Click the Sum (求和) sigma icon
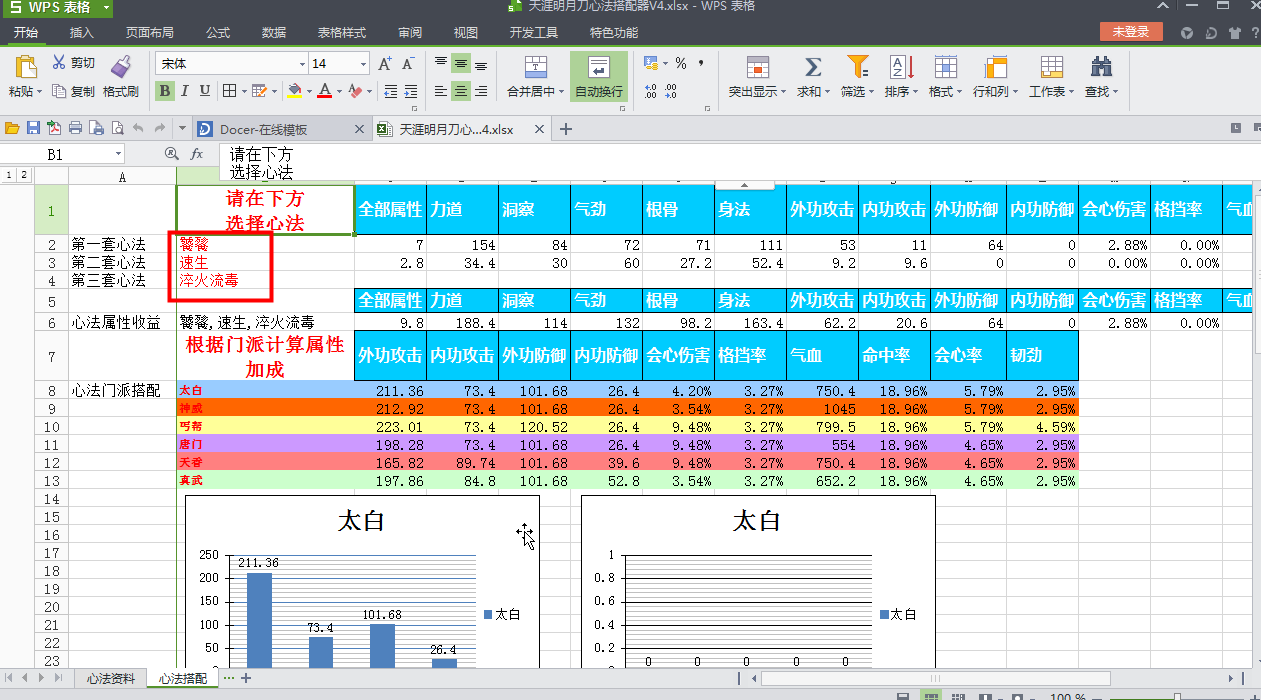This screenshot has height=700, width=1261. pos(813,67)
